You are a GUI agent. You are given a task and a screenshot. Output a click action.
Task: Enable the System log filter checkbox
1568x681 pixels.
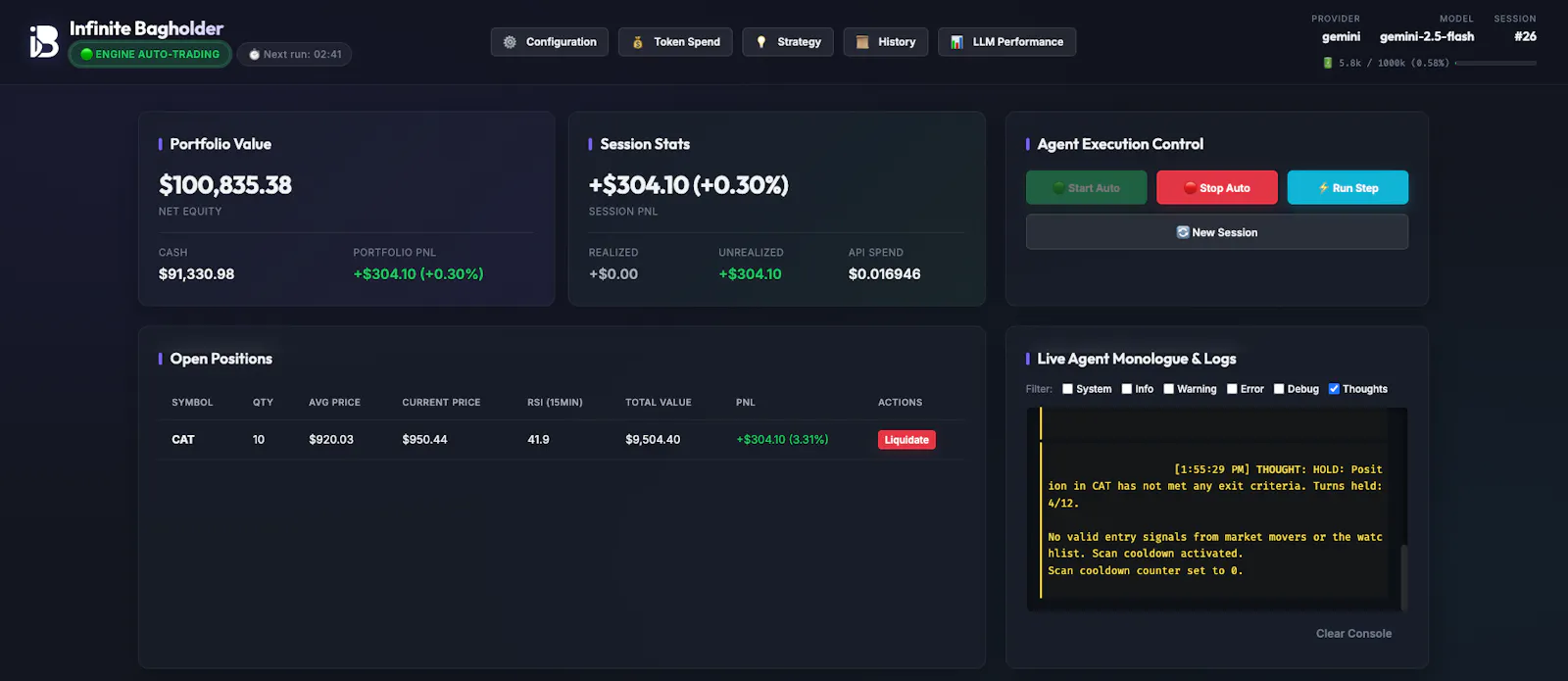1067,389
